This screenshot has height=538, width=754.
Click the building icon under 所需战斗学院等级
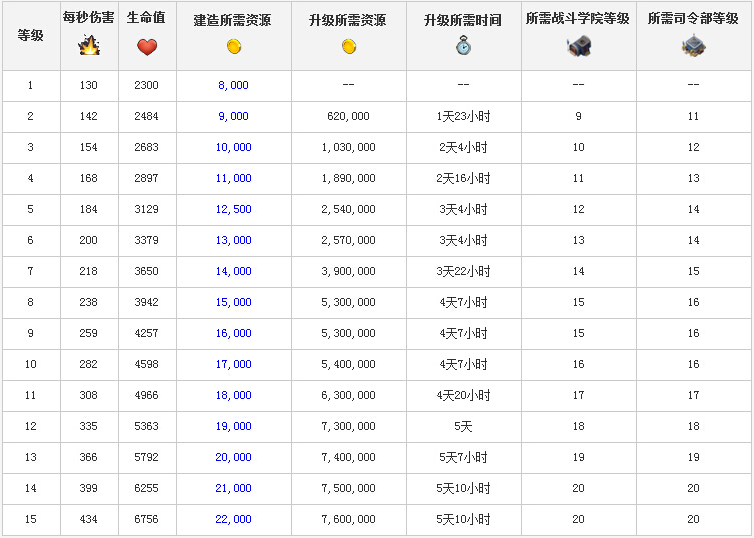pyautogui.click(x=578, y=46)
